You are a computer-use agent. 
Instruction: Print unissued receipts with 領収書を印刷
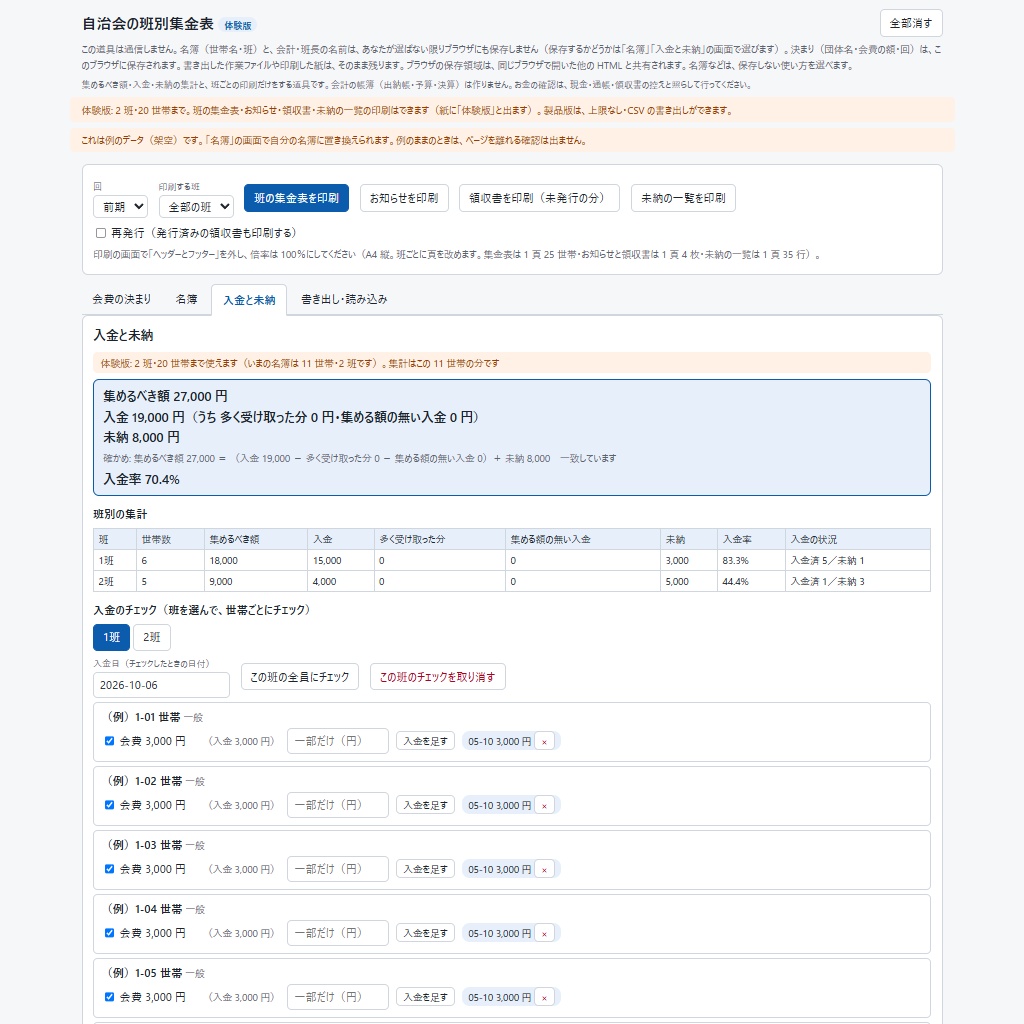point(539,198)
